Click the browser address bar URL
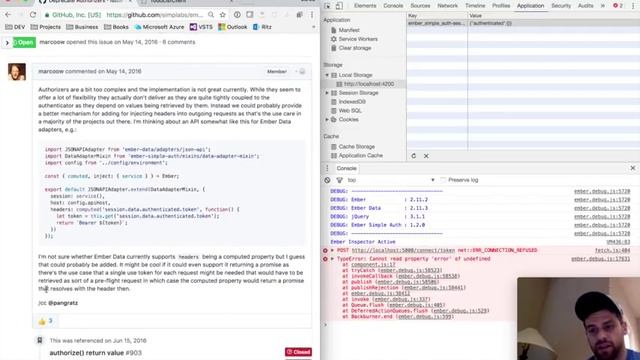 pyautogui.click(x=155, y=15)
